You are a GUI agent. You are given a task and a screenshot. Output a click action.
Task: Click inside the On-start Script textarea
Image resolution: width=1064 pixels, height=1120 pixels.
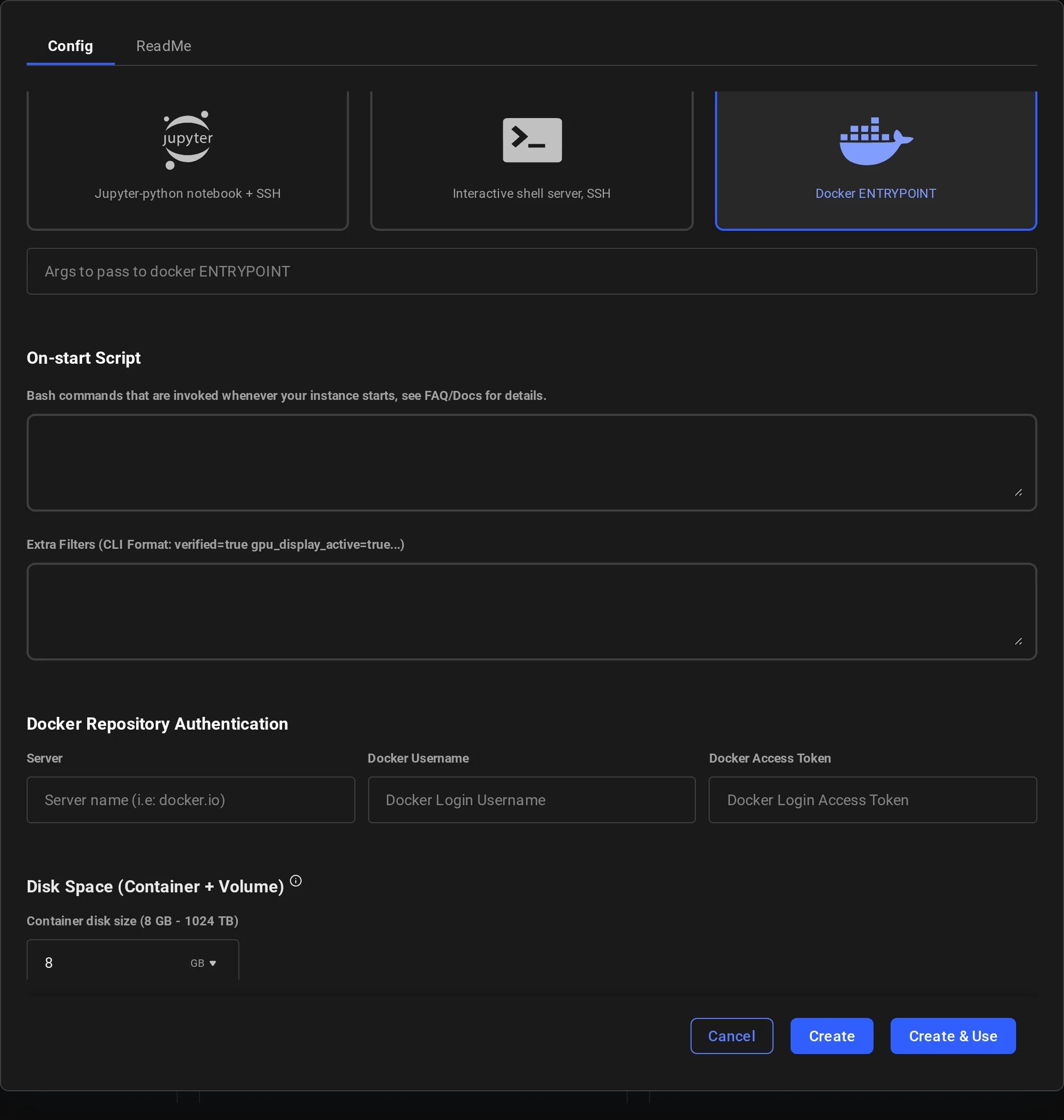tap(531, 462)
